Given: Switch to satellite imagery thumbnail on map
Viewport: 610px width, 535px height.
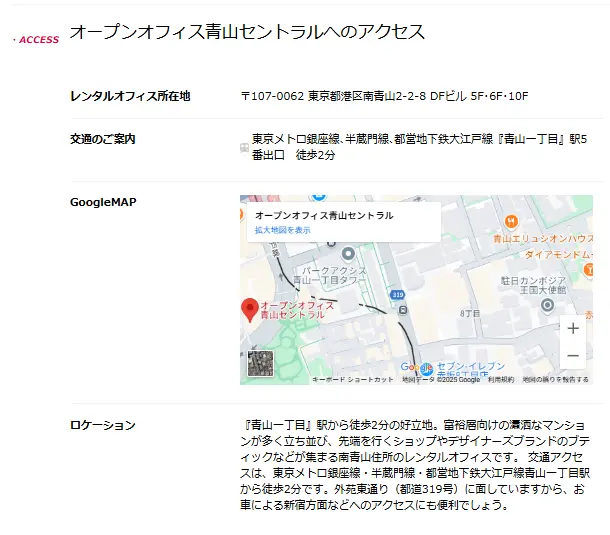Looking at the screenshot, I should [x=260, y=363].
